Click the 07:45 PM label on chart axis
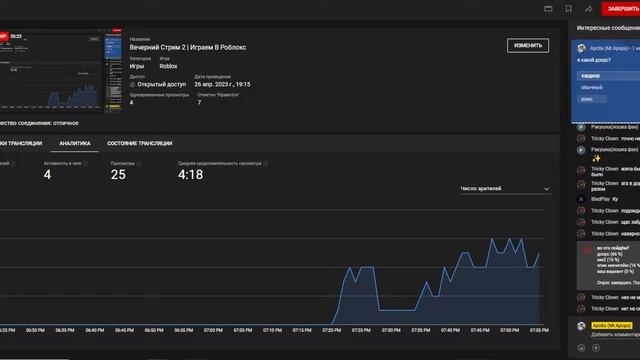The height and width of the screenshot is (360, 640). pos(480,330)
